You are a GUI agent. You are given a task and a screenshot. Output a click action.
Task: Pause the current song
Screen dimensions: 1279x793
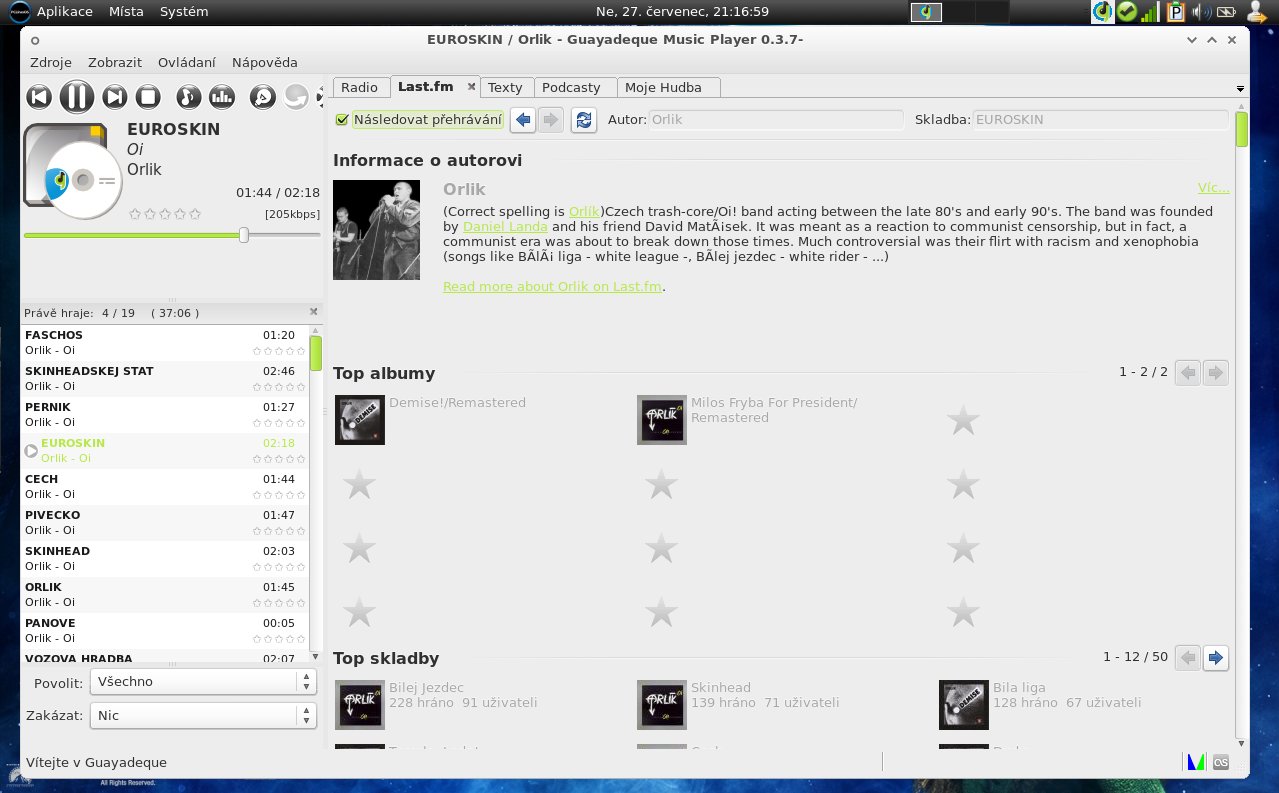pos(77,97)
